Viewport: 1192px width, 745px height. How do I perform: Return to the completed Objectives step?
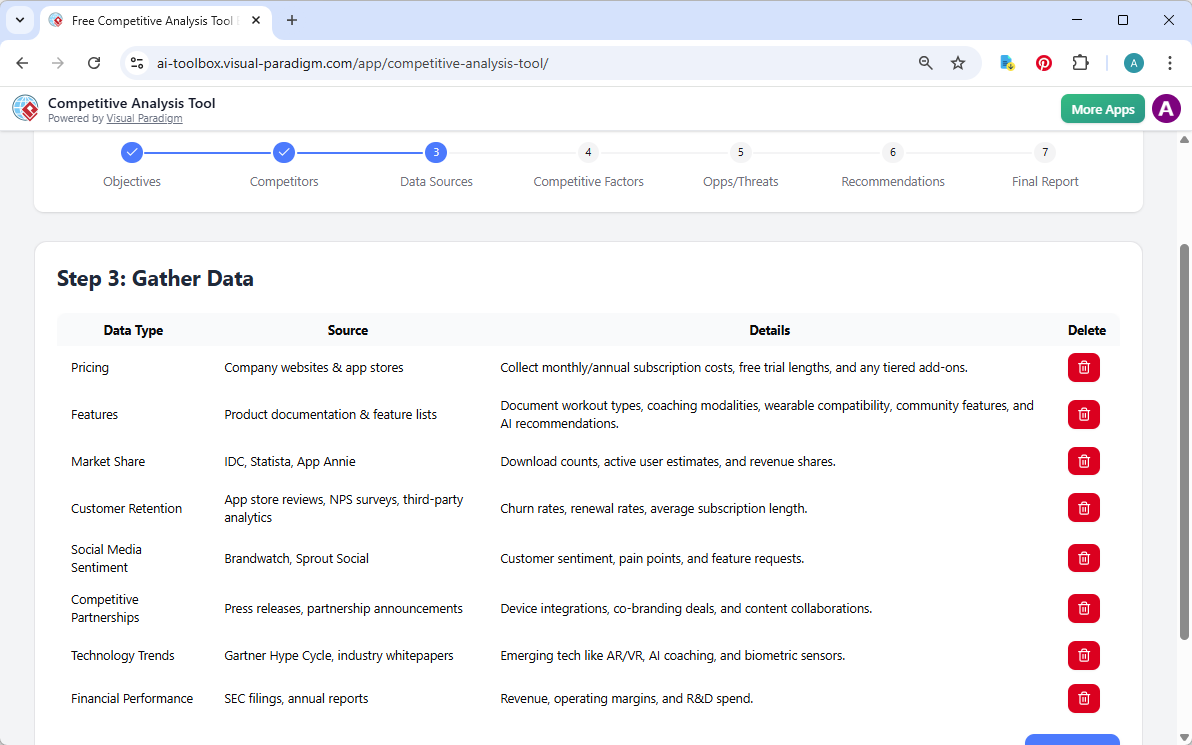tap(132, 152)
